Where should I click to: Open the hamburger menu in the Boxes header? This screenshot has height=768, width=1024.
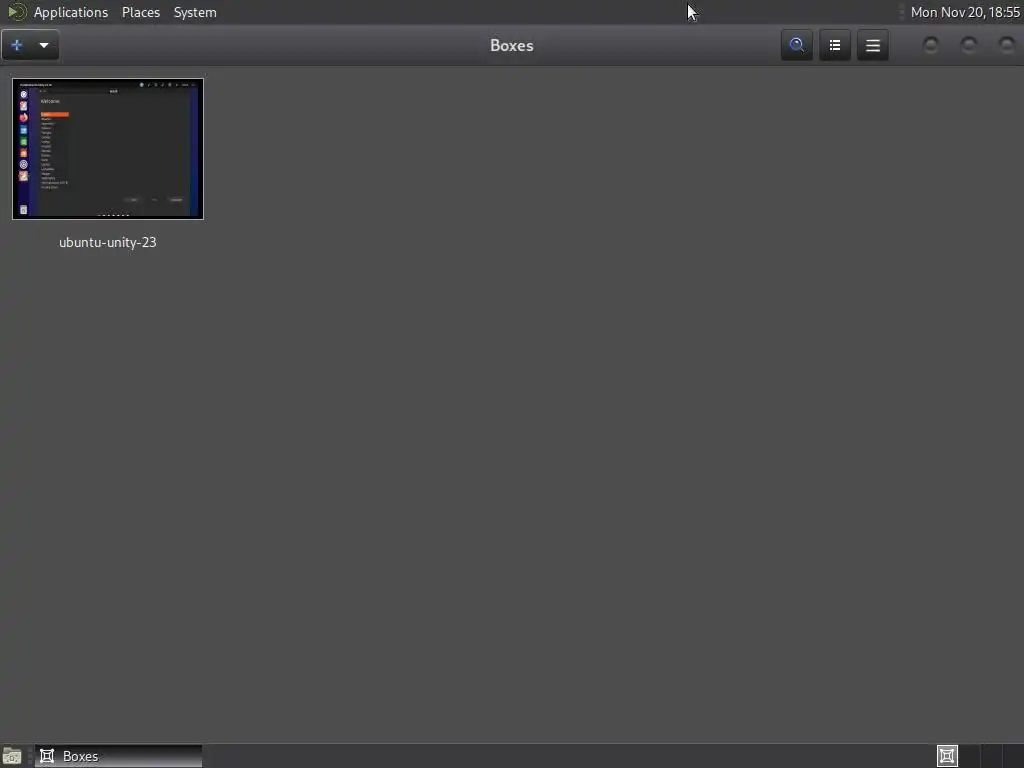pyautogui.click(x=872, y=45)
